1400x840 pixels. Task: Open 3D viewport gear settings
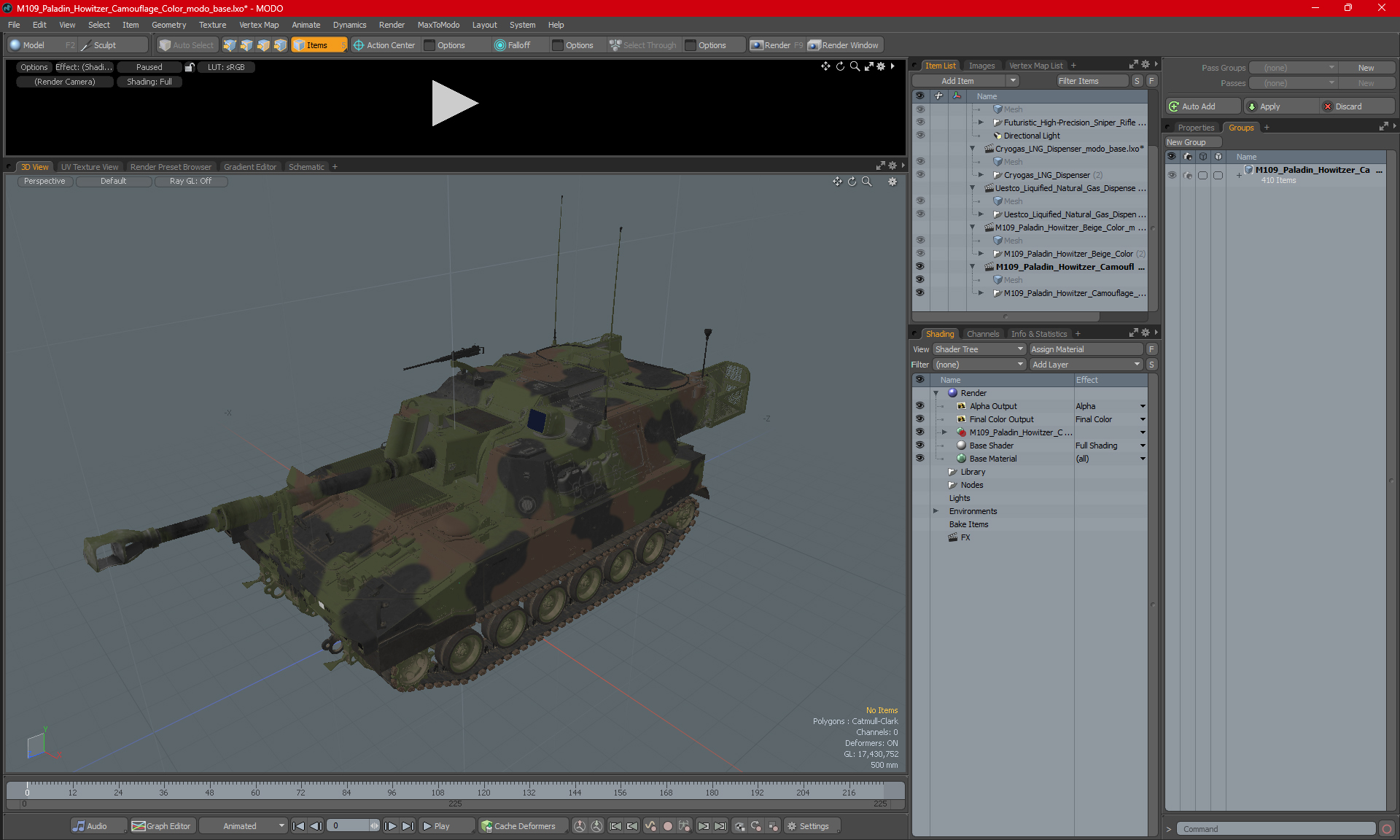pyautogui.click(x=892, y=182)
